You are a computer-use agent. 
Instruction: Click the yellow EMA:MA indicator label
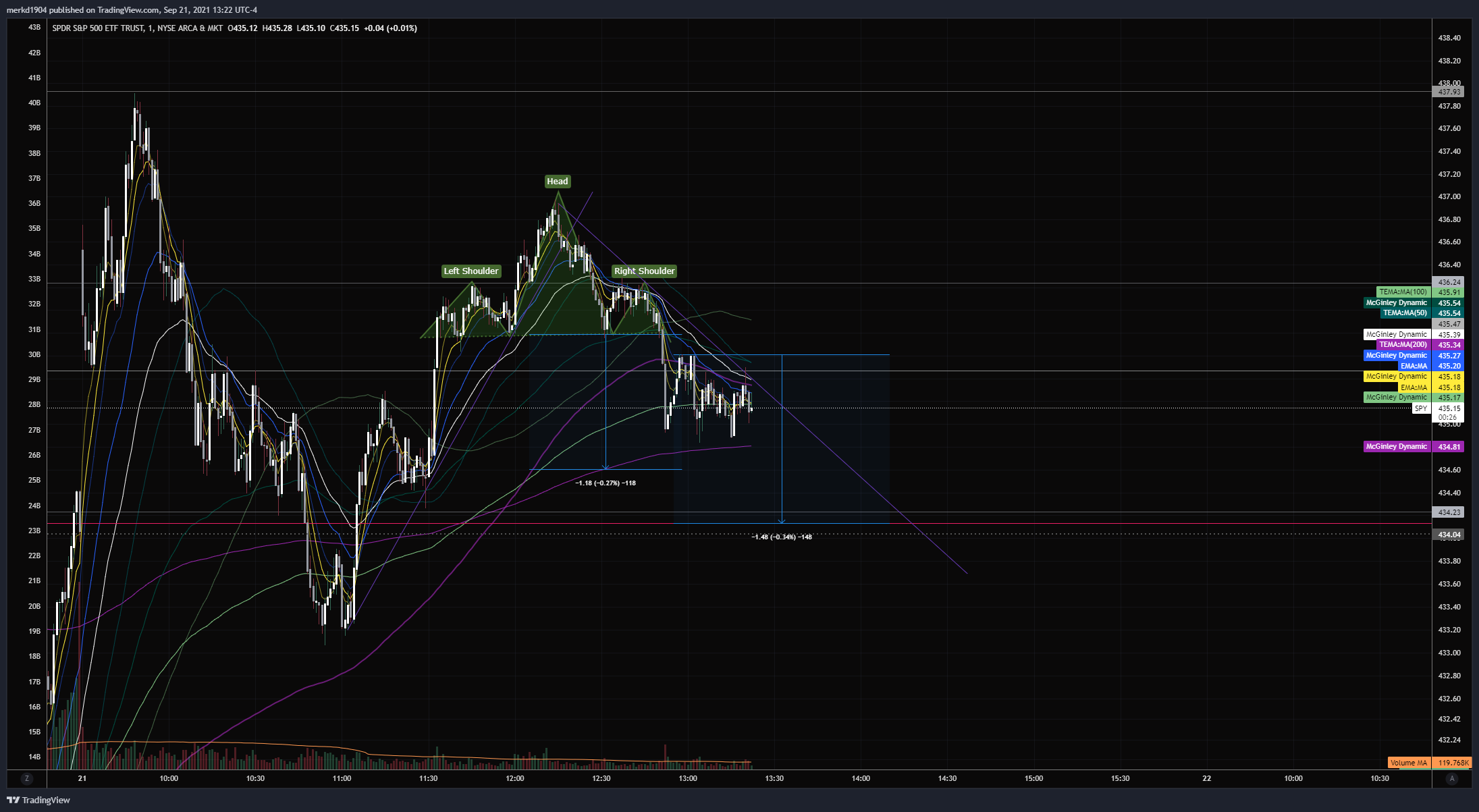point(1414,387)
